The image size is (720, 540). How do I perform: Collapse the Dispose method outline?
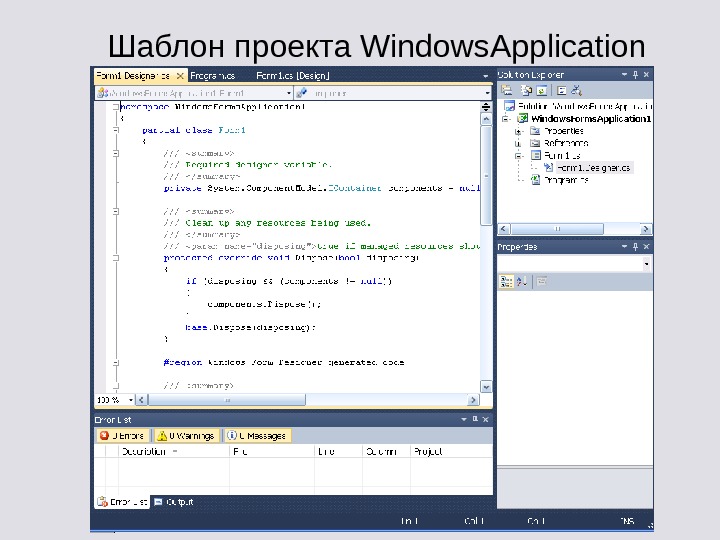click(x=116, y=258)
